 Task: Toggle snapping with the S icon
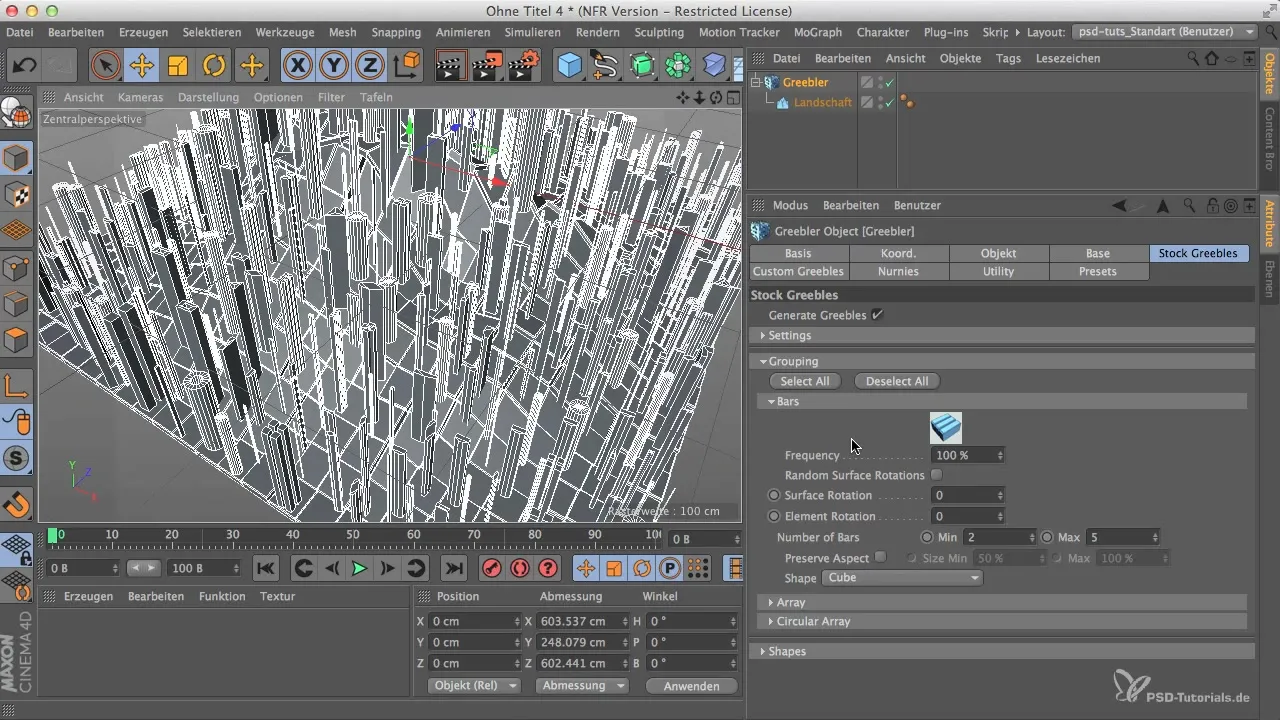pos(18,459)
